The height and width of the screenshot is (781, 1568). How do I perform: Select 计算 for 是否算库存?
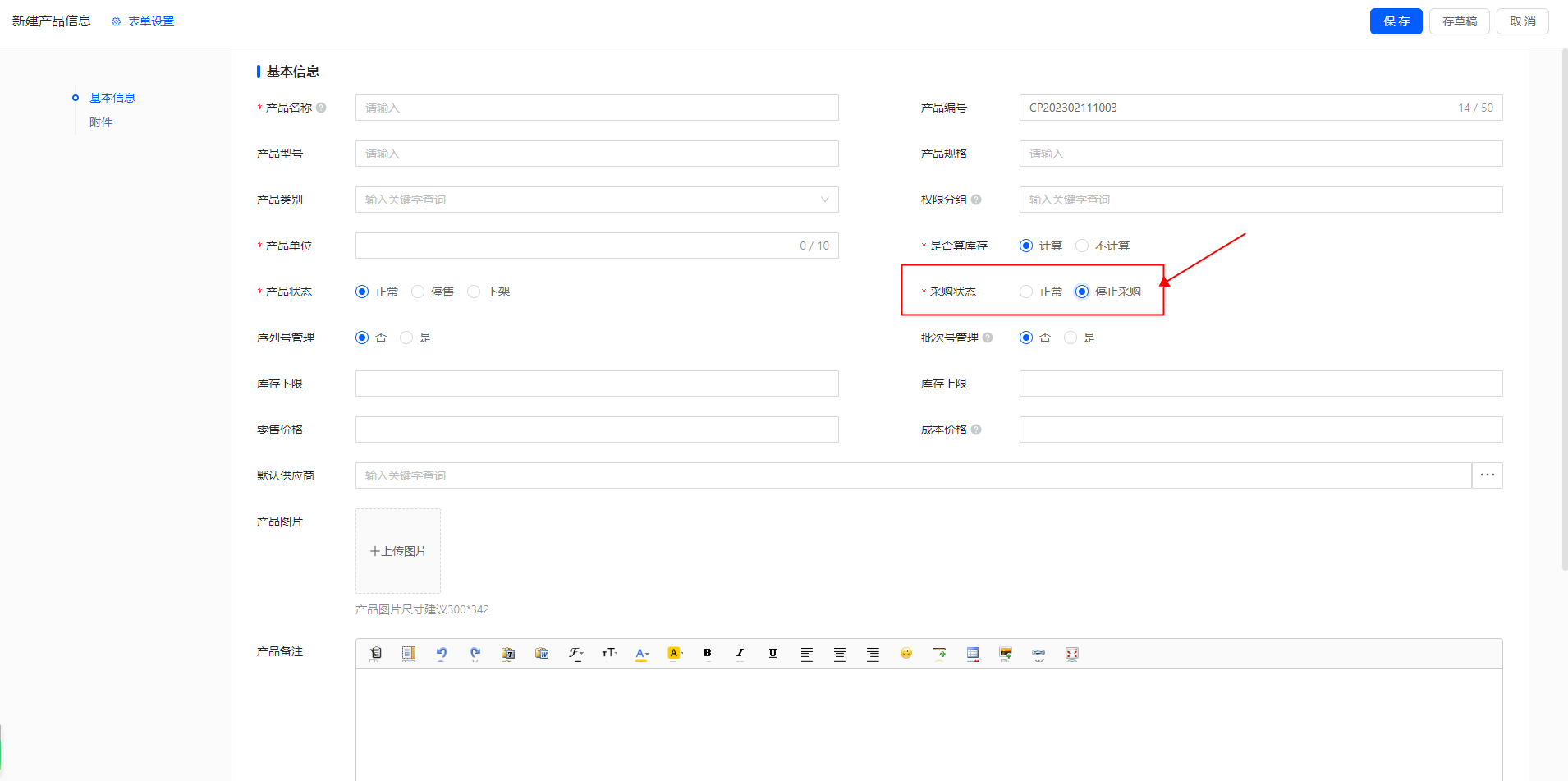coord(1026,246)
